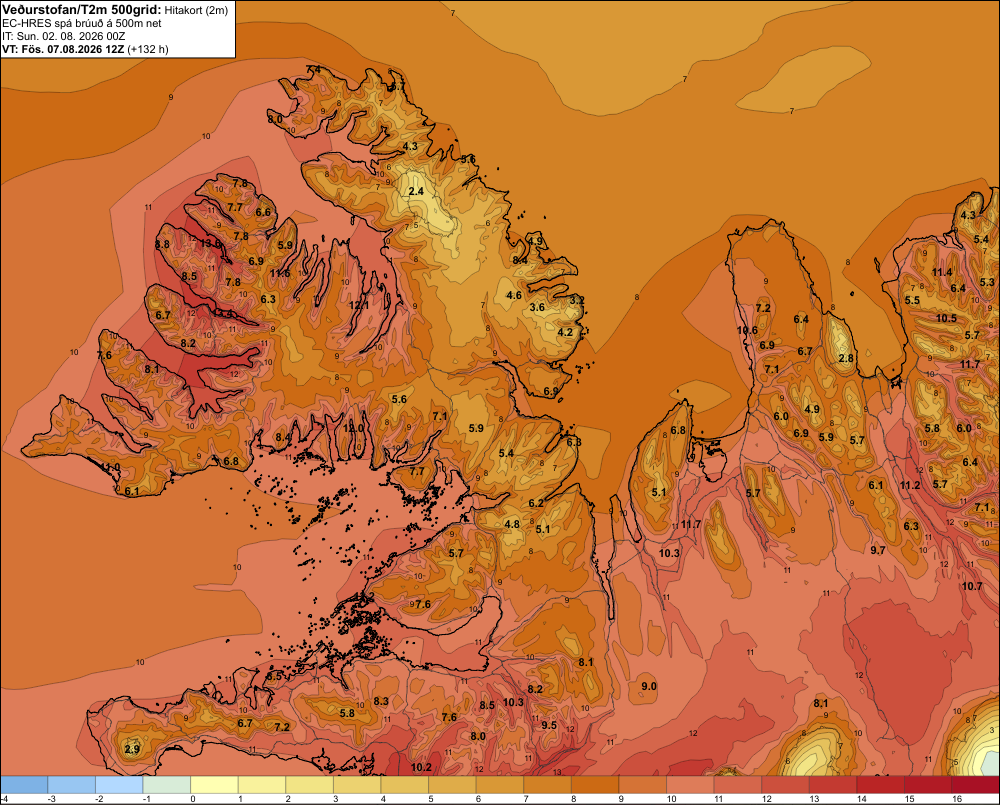1000x805 pixels.
Task: Click the 3.2 temperature value
Action: [577, 300]
